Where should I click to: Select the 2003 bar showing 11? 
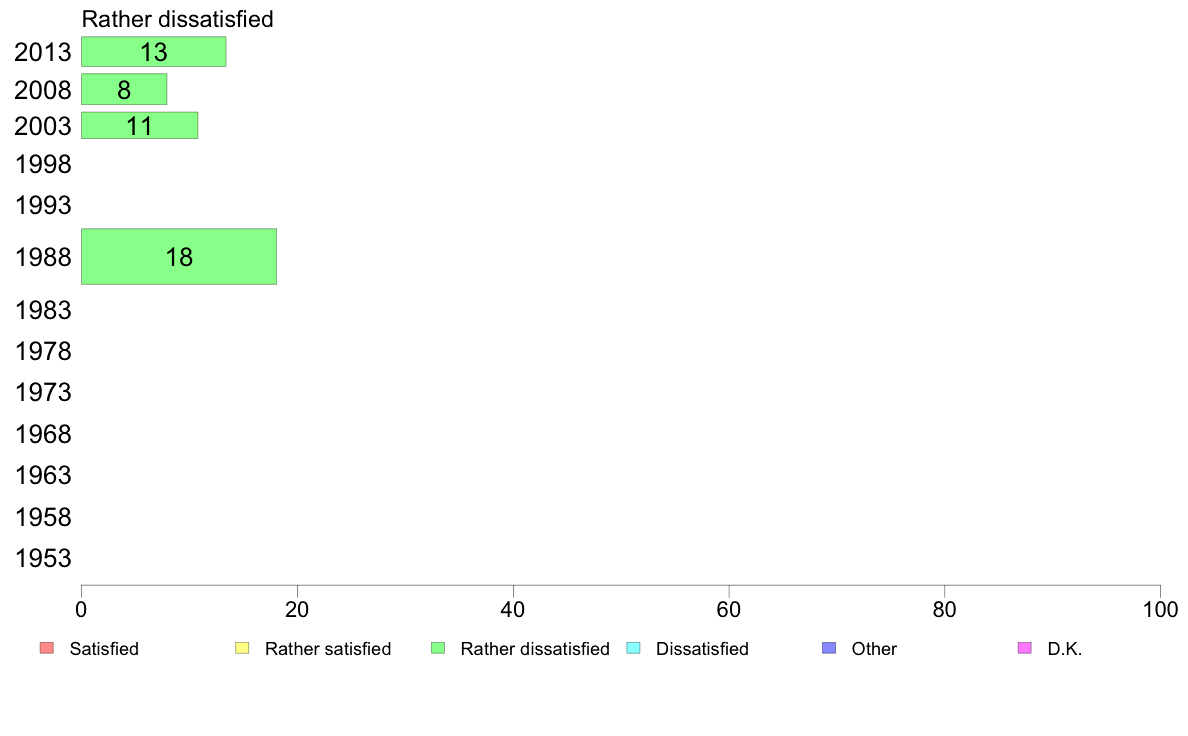pyautogui.click(x=139, y=126)
